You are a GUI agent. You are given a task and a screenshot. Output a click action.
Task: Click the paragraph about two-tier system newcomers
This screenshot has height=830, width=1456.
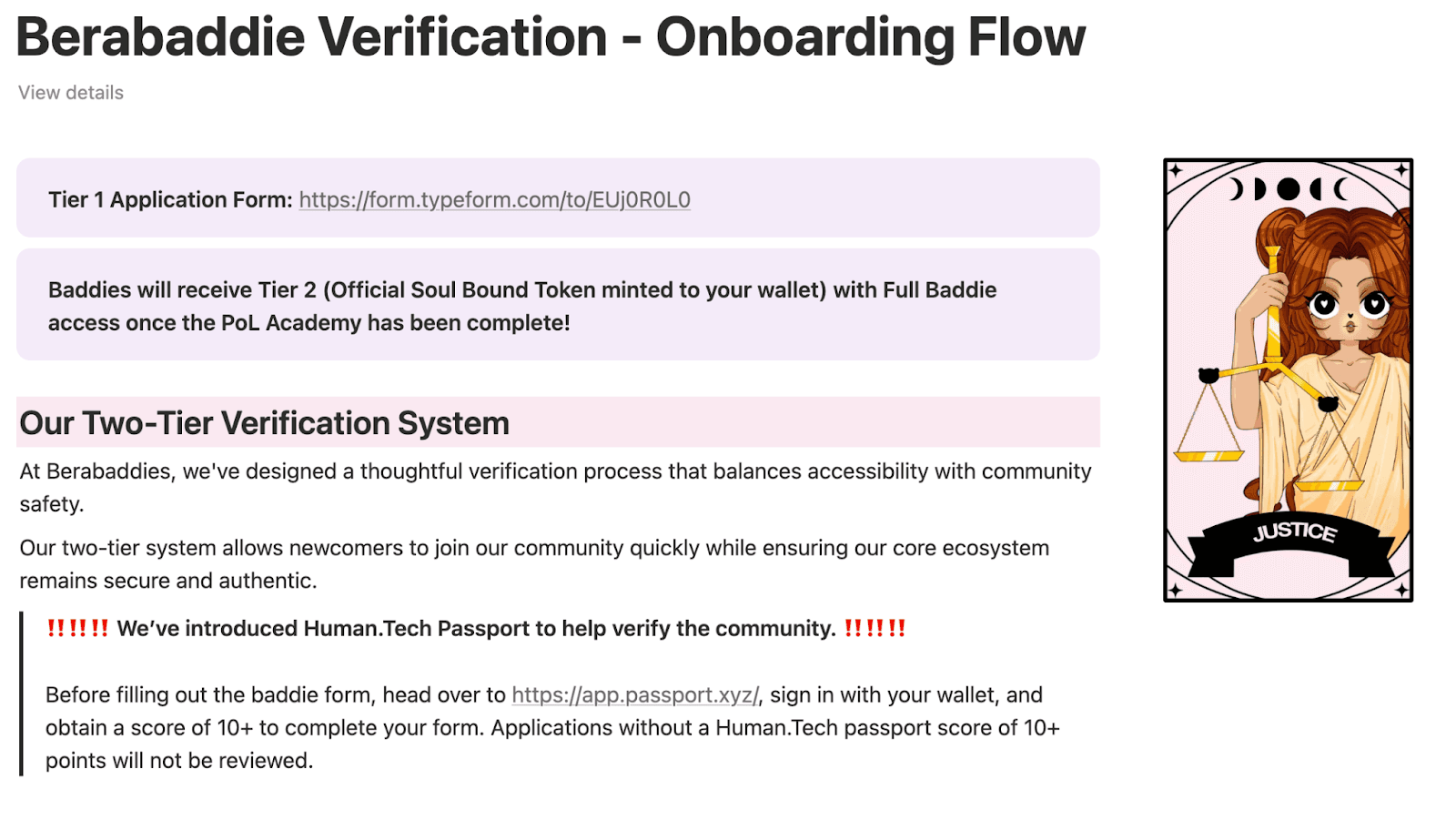(x=534, y=564)
